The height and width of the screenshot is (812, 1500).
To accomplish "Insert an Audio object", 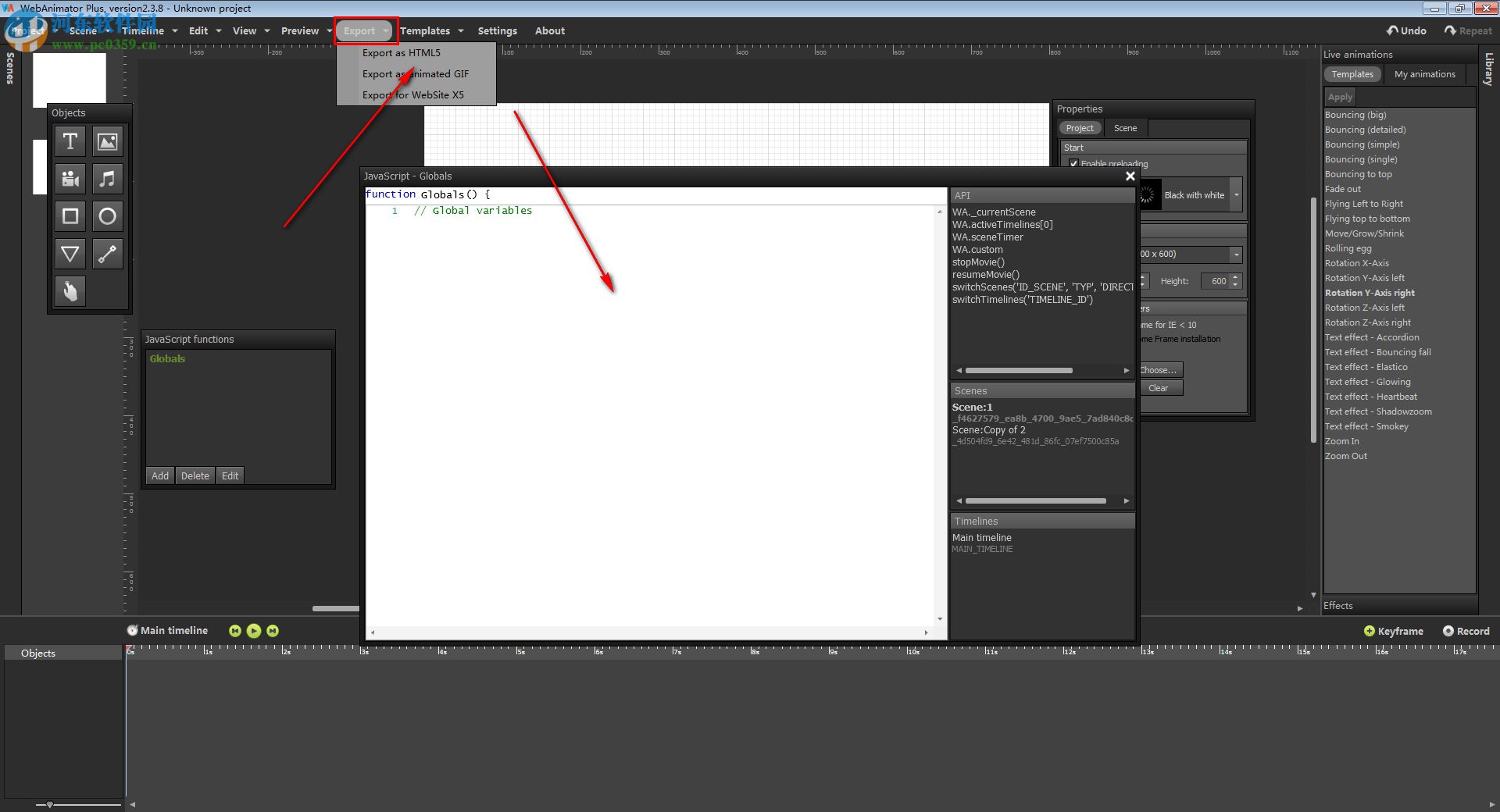I will pyautogui.click(x=107, y=179).
